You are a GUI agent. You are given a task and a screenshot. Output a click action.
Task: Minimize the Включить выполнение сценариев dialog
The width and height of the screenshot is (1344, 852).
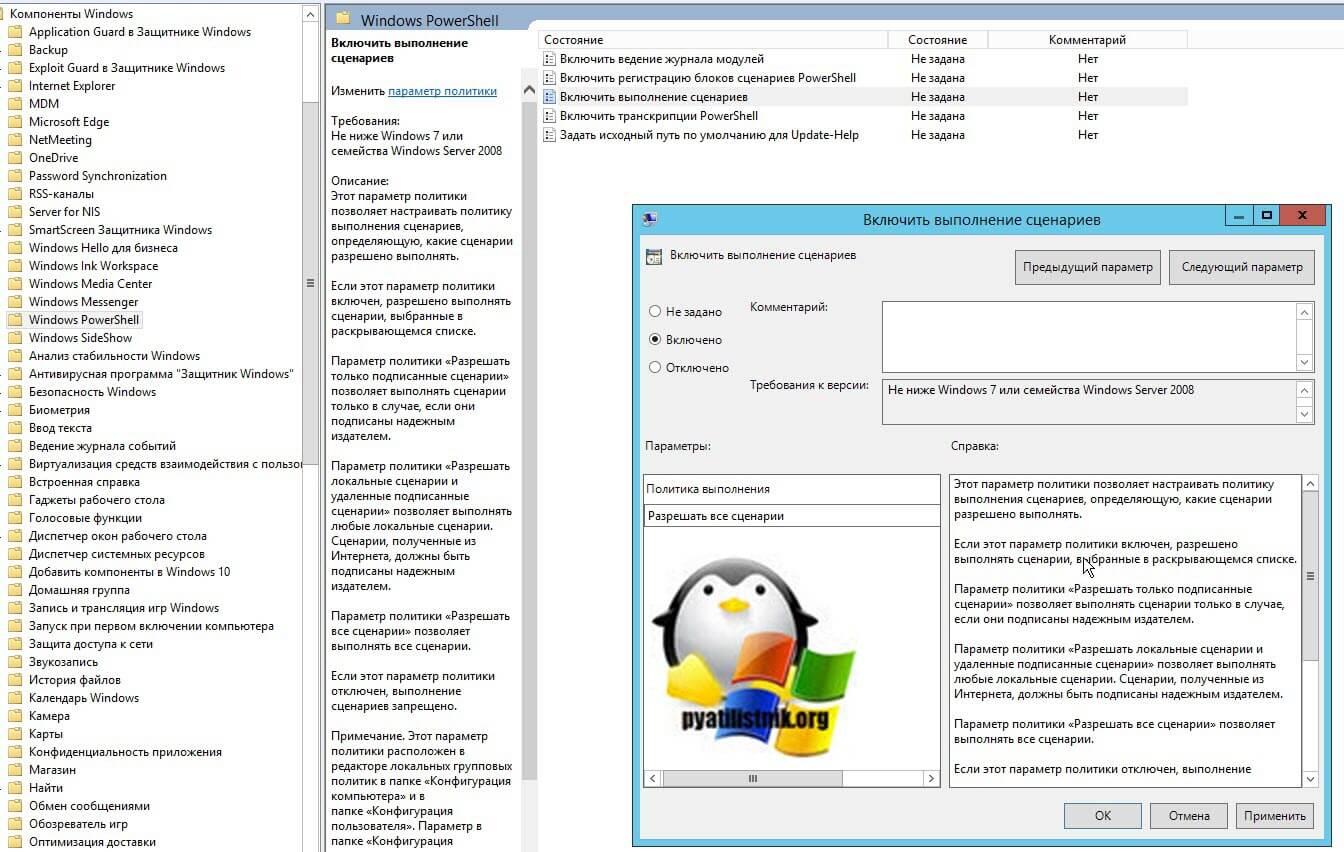(1239, 216)
